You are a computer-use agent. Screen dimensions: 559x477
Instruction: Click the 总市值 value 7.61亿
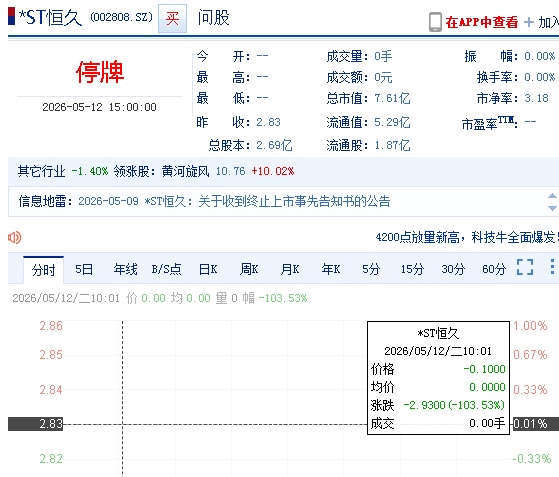tap(392, 98)
